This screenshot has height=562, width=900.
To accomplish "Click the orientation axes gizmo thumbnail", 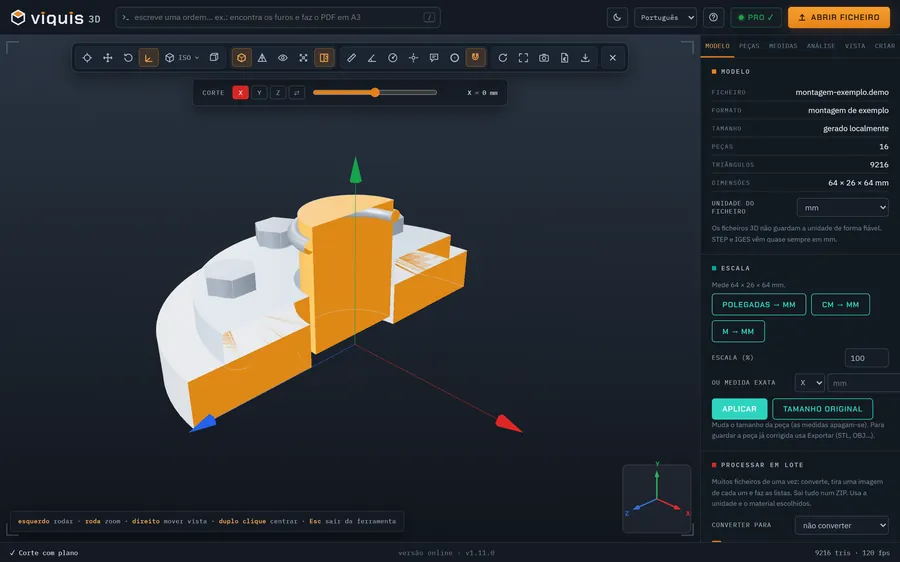I will click(657, 498).
